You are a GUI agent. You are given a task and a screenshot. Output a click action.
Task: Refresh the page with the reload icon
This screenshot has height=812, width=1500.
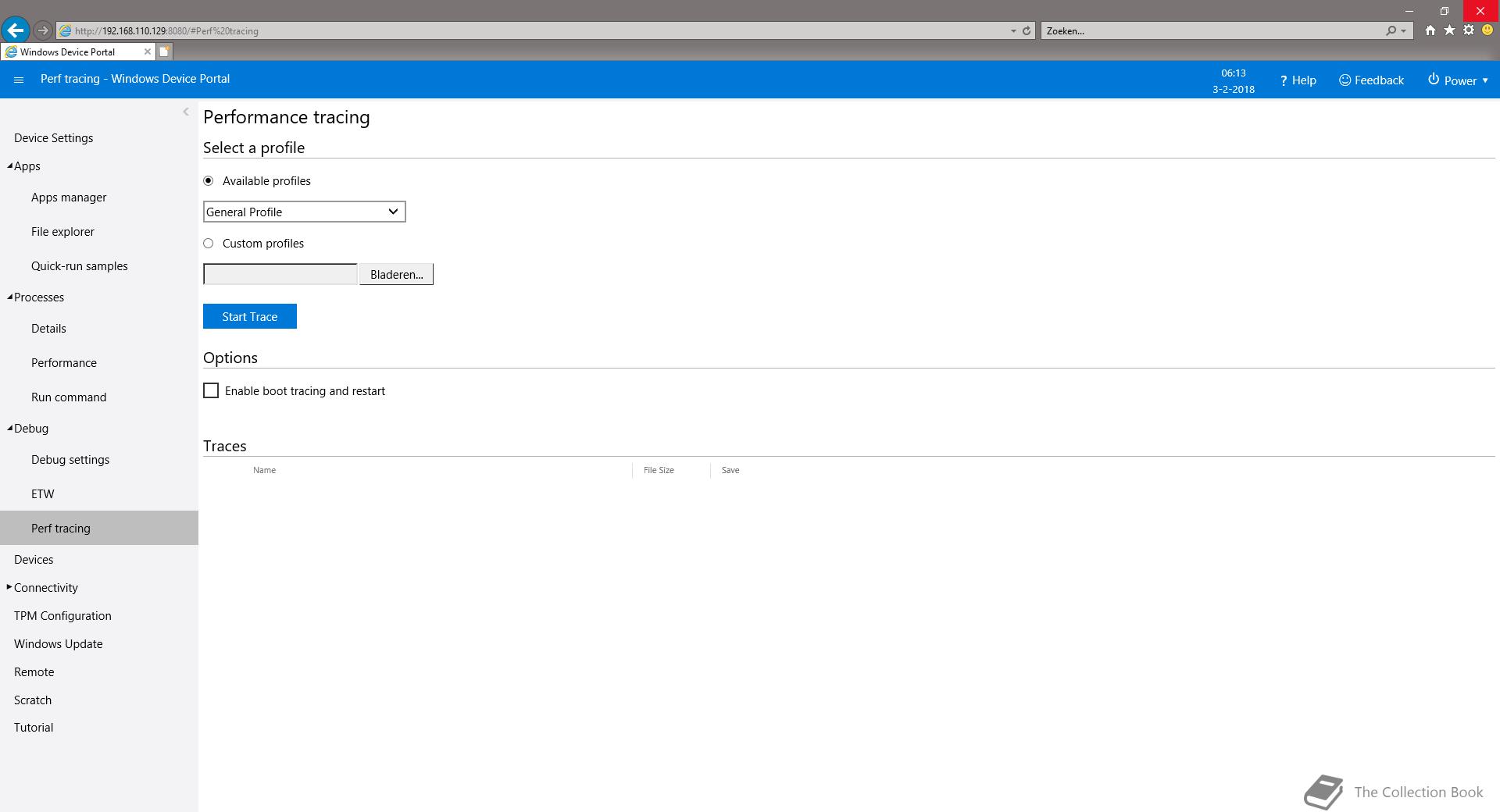click(1027, 31)
